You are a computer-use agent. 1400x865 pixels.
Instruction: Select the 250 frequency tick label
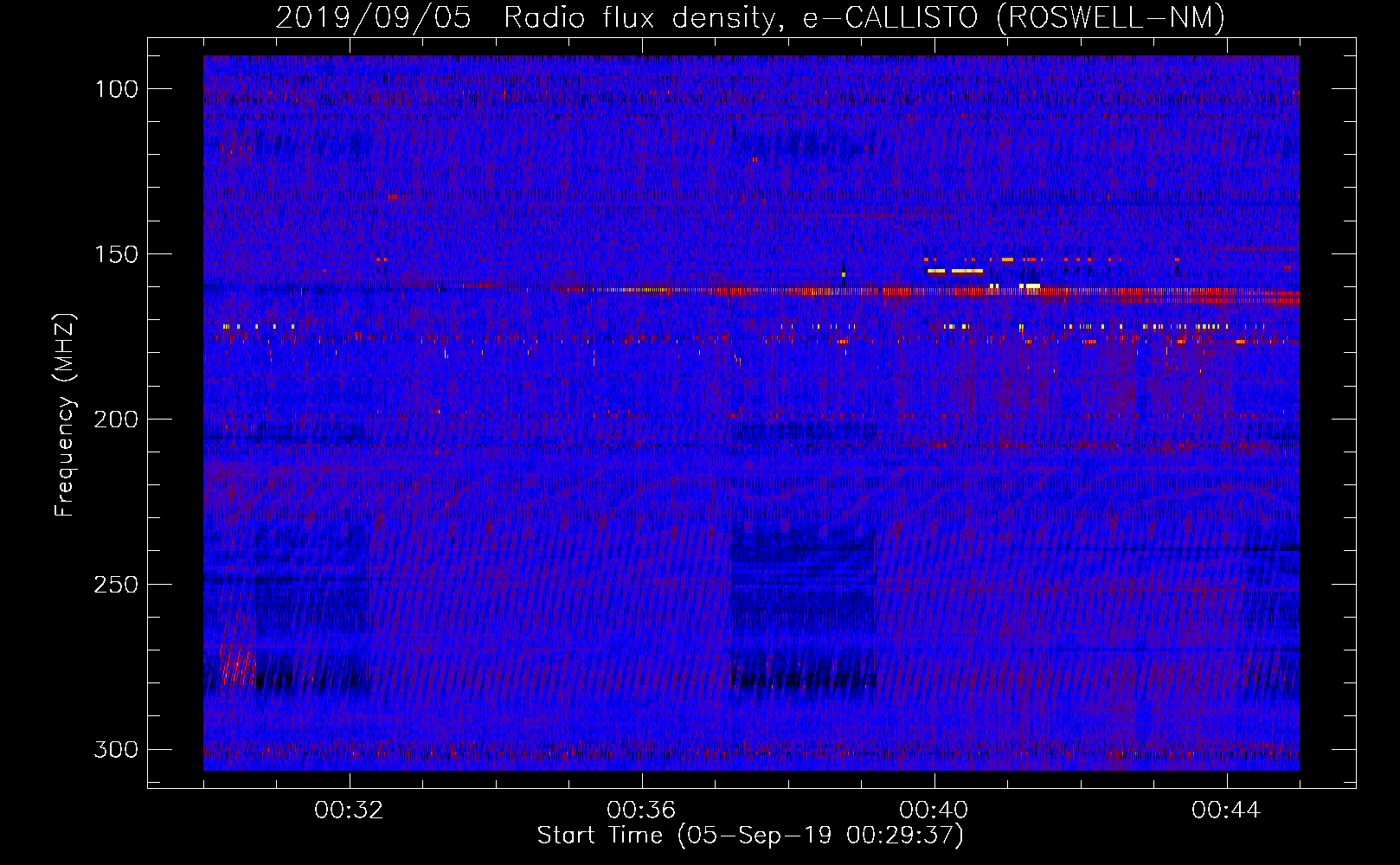coord(116,585)
